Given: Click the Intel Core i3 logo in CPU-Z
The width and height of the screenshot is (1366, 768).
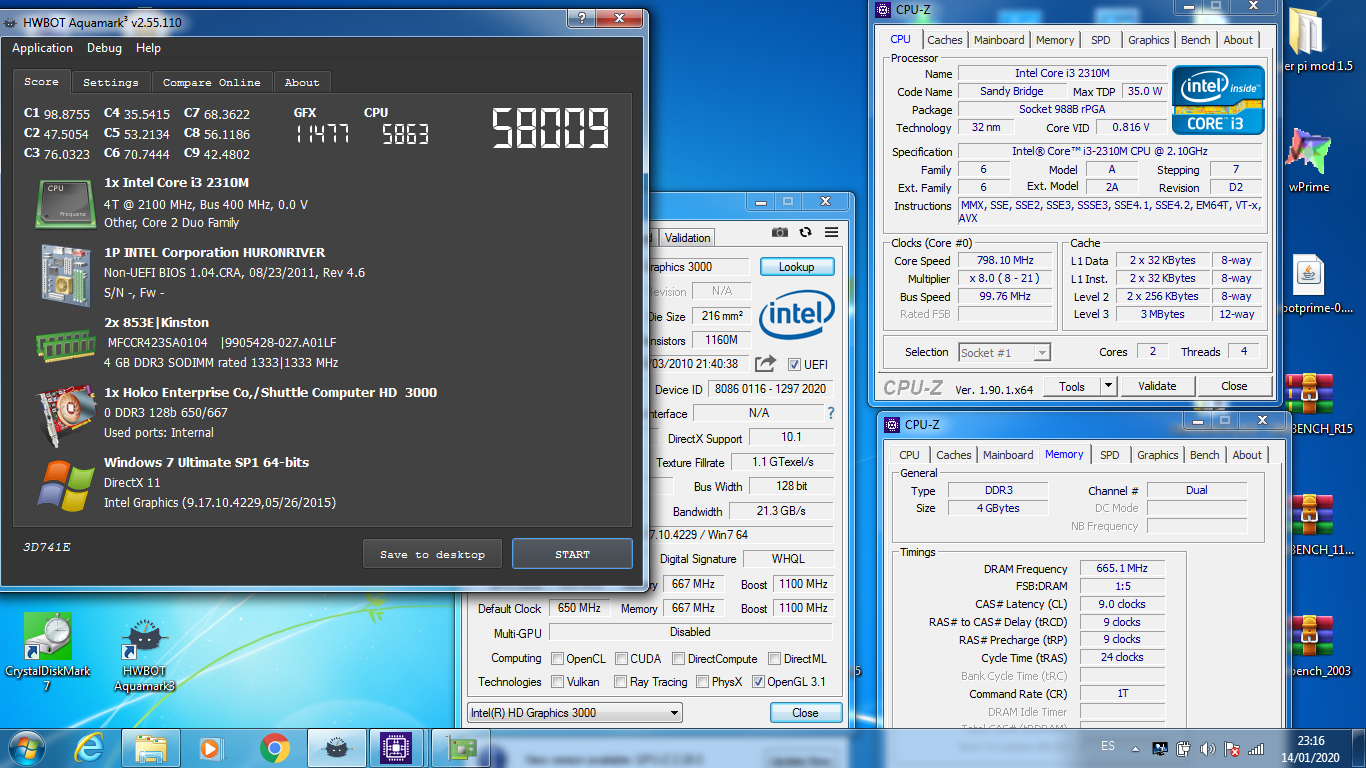Looking at the screenshot, I should pos(1218,100).
